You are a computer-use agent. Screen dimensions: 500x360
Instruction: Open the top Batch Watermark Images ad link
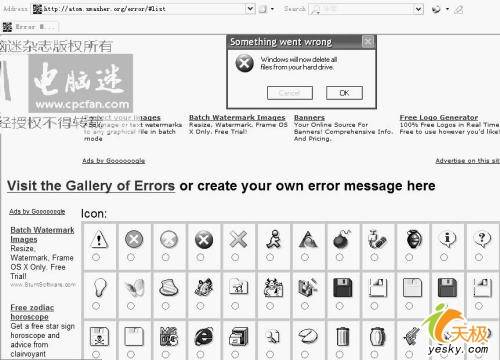237,118
